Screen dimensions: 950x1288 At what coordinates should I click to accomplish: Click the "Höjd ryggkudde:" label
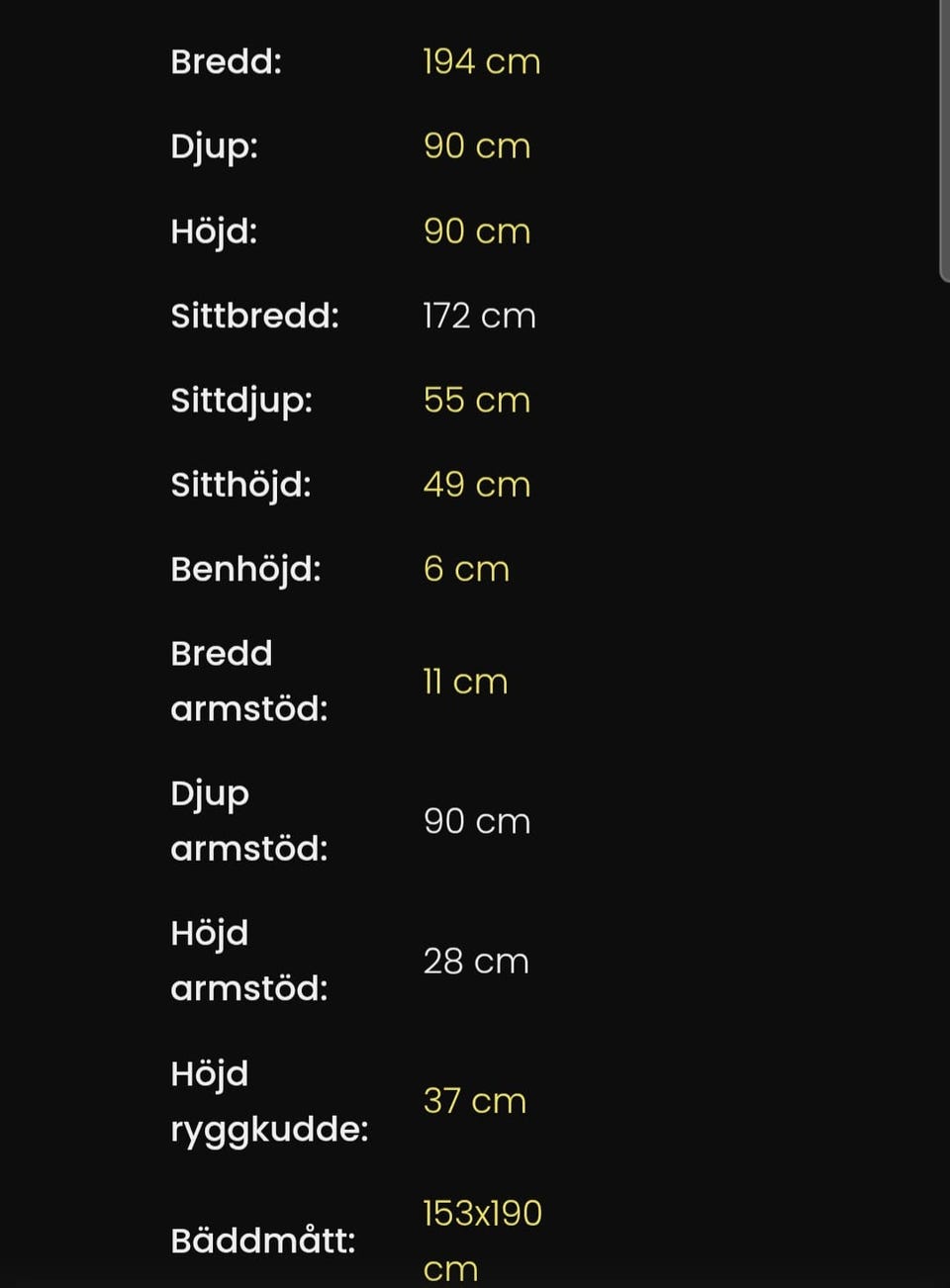[269, 1101]
